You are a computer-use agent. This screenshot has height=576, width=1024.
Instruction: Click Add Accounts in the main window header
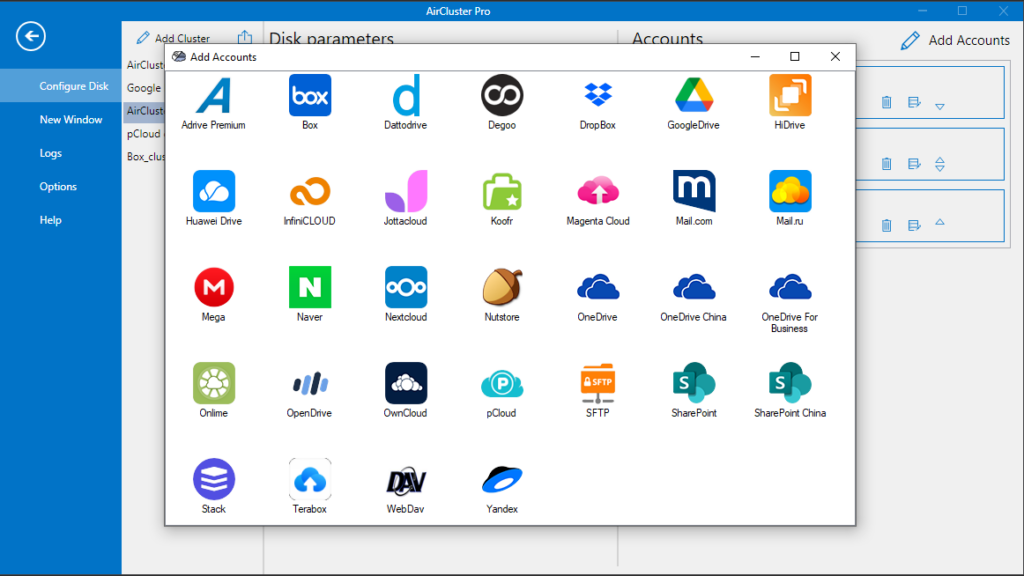[x=955, y=40]
